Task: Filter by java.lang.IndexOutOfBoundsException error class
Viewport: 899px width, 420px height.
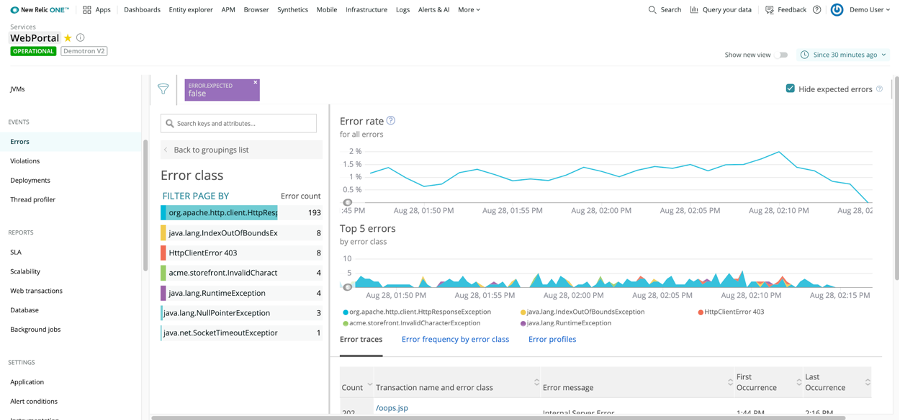Action: click(x=241, y=233)
